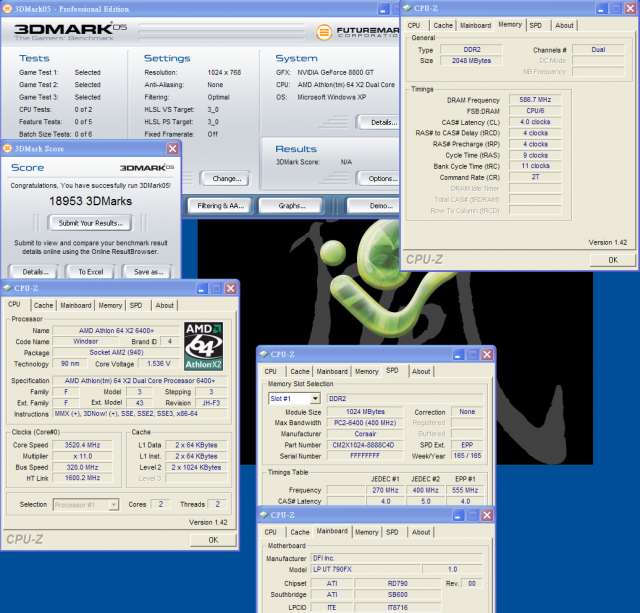The height and width of the screenshot is (613, 640).
Task: Click the Manufacturer Corsair field
Action: click(x=365, y=433)
